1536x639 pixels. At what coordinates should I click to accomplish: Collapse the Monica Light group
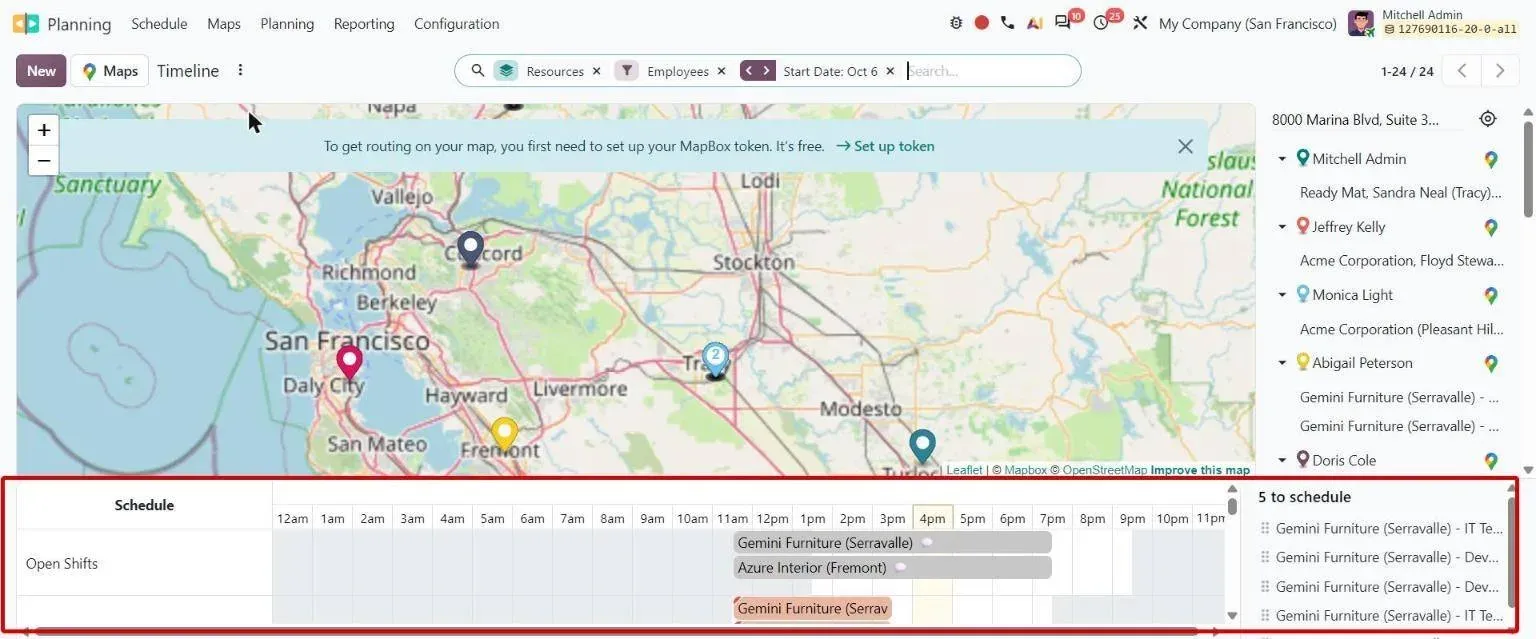coord(1282,295)
